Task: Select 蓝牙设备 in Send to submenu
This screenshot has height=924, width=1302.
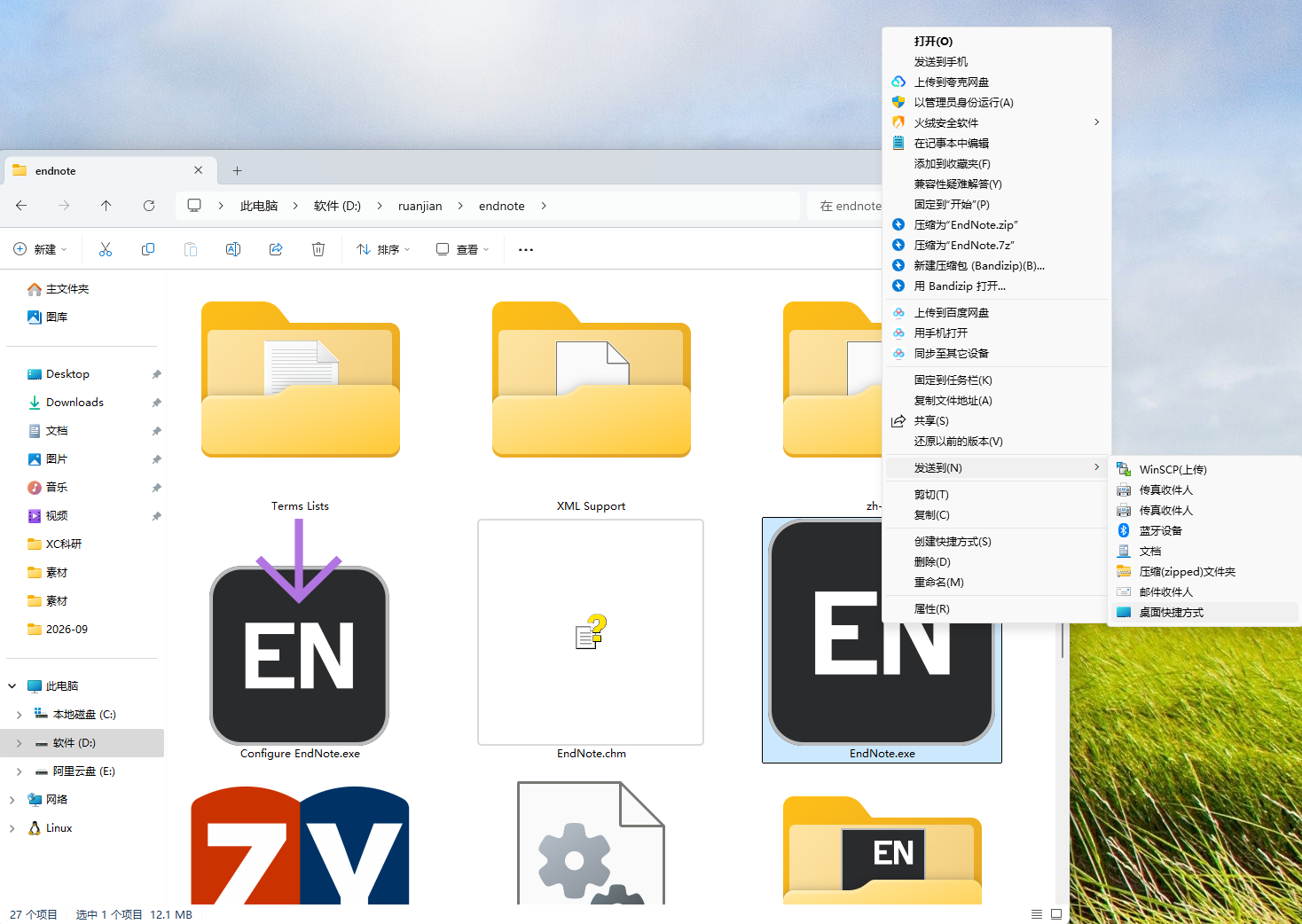Action: (x=1204, y=530)
